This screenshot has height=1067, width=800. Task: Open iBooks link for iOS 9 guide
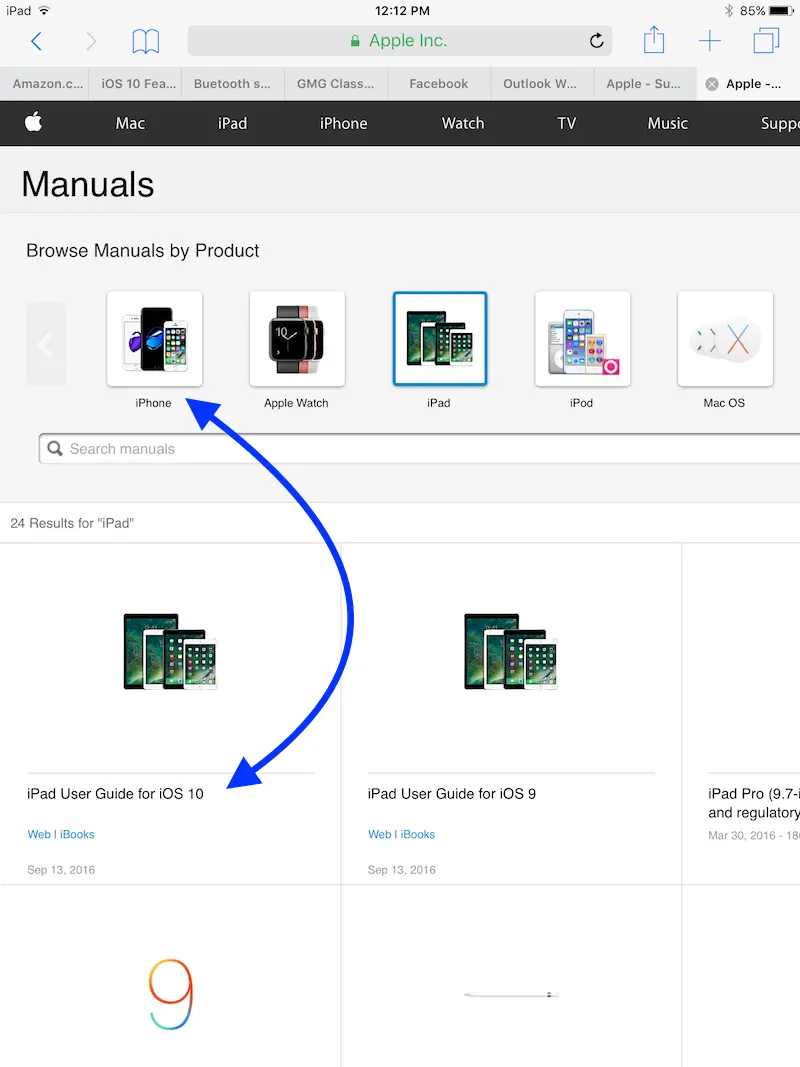(418, 834)
